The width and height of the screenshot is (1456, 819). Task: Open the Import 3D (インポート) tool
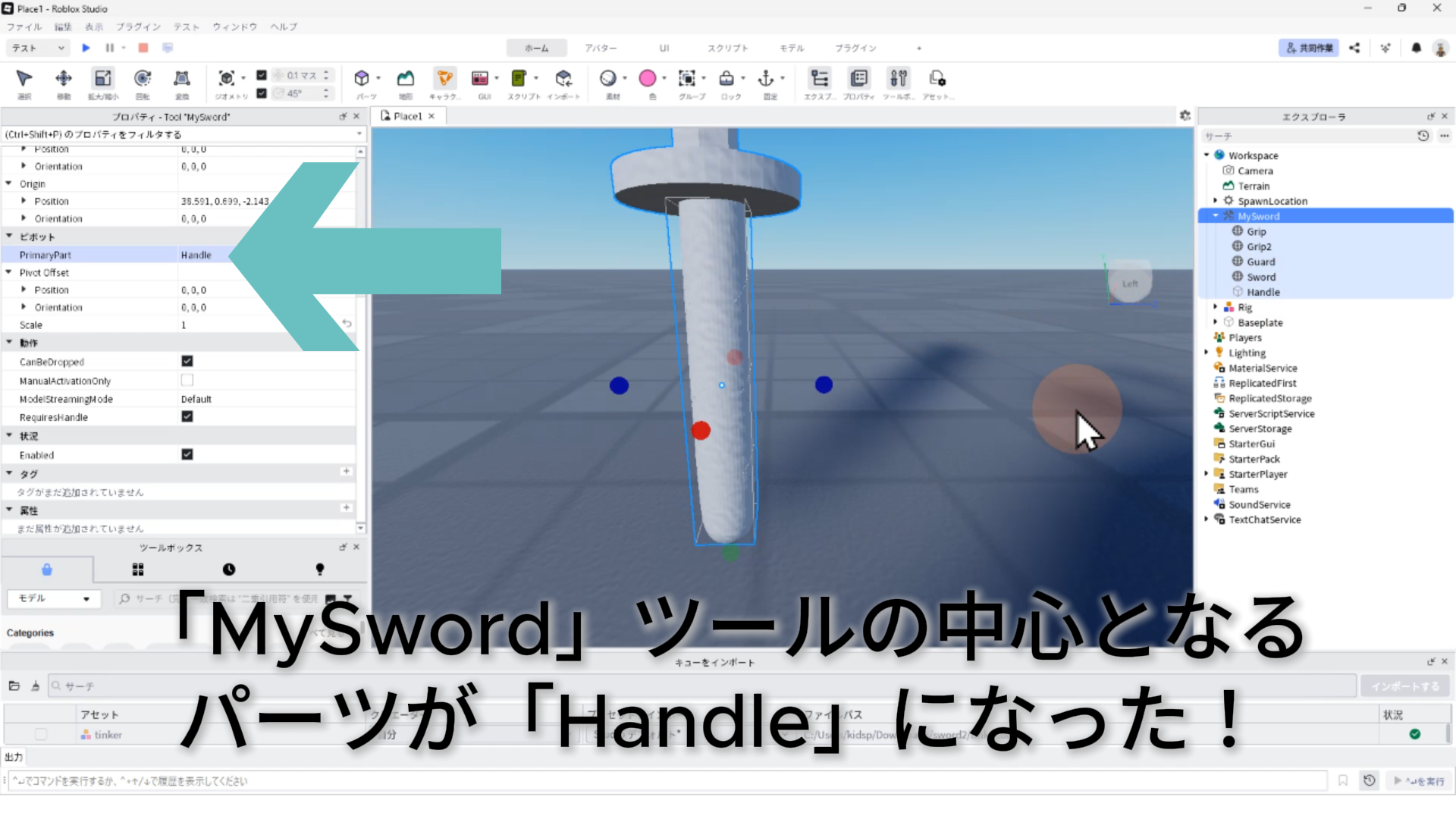[x=563, y=79]
